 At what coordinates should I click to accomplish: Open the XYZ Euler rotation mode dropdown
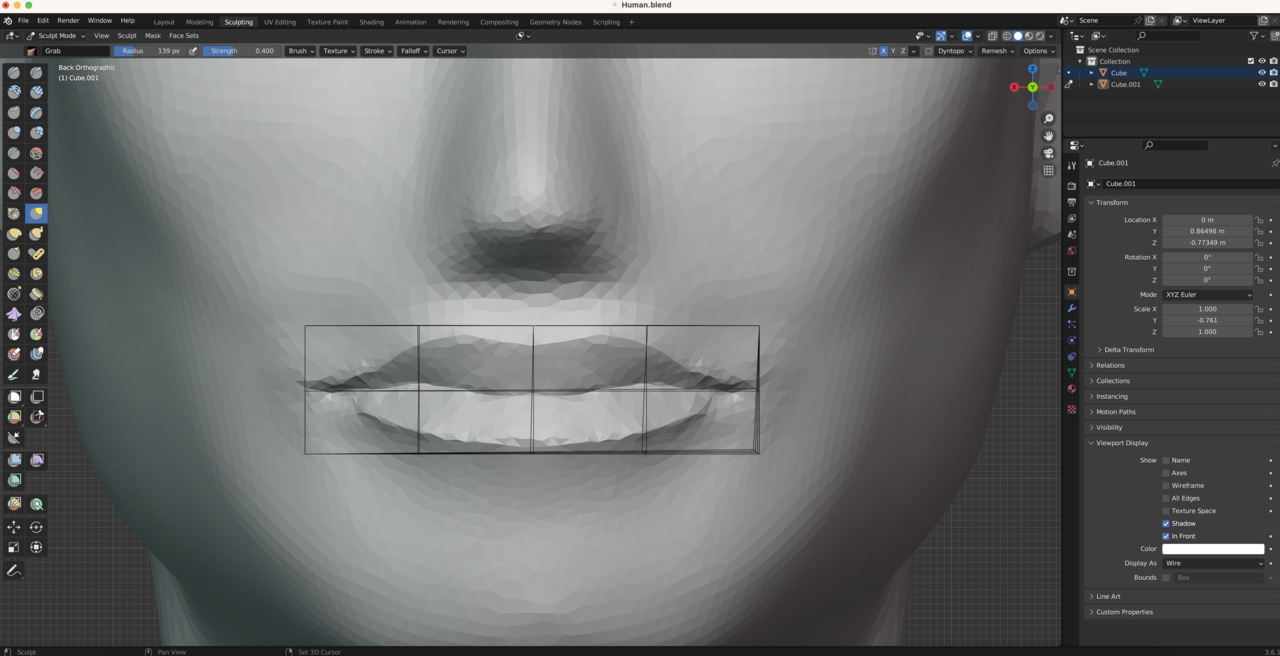click(1207, 295)
